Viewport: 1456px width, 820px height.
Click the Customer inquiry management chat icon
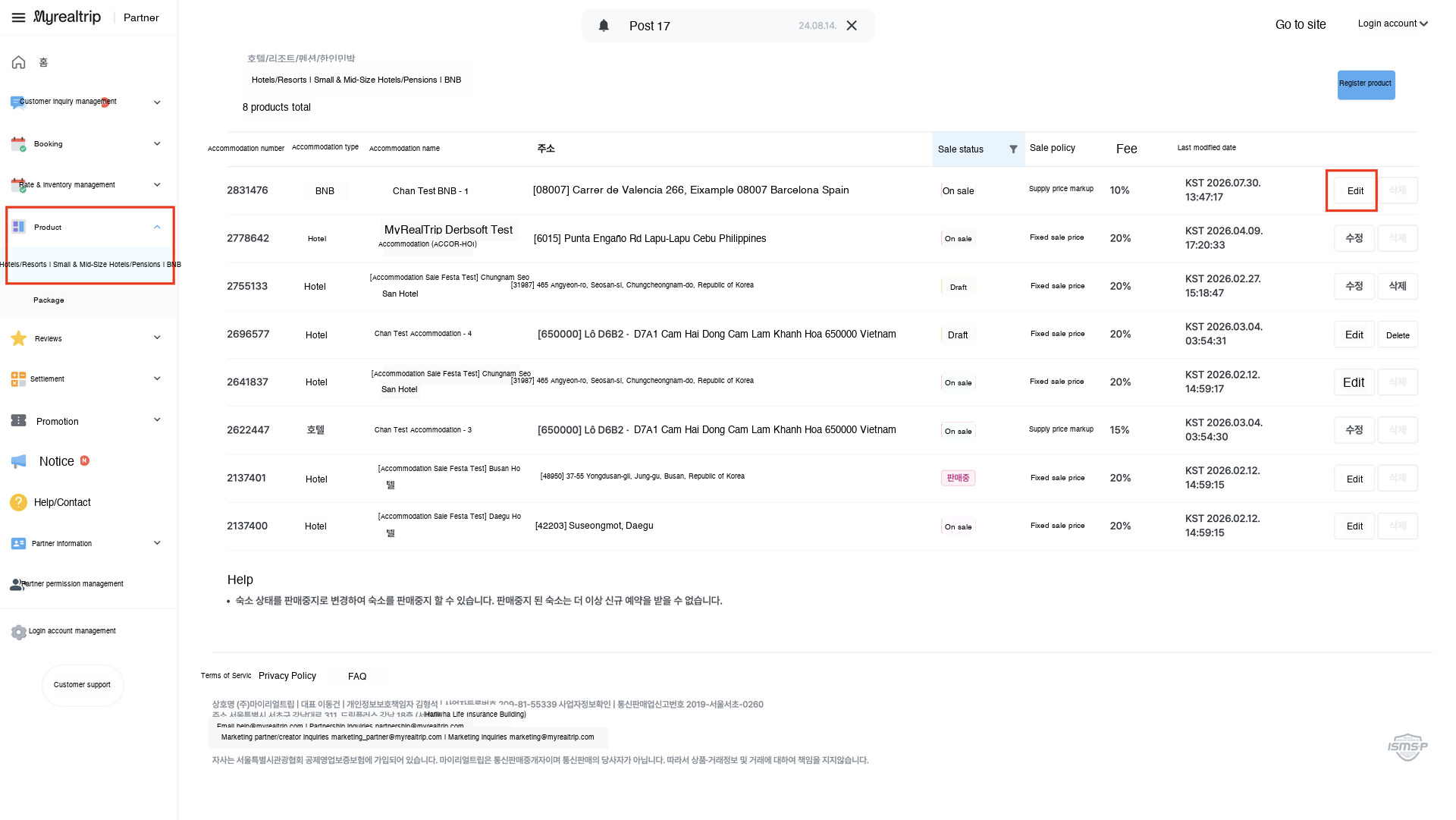coord(17,102)
